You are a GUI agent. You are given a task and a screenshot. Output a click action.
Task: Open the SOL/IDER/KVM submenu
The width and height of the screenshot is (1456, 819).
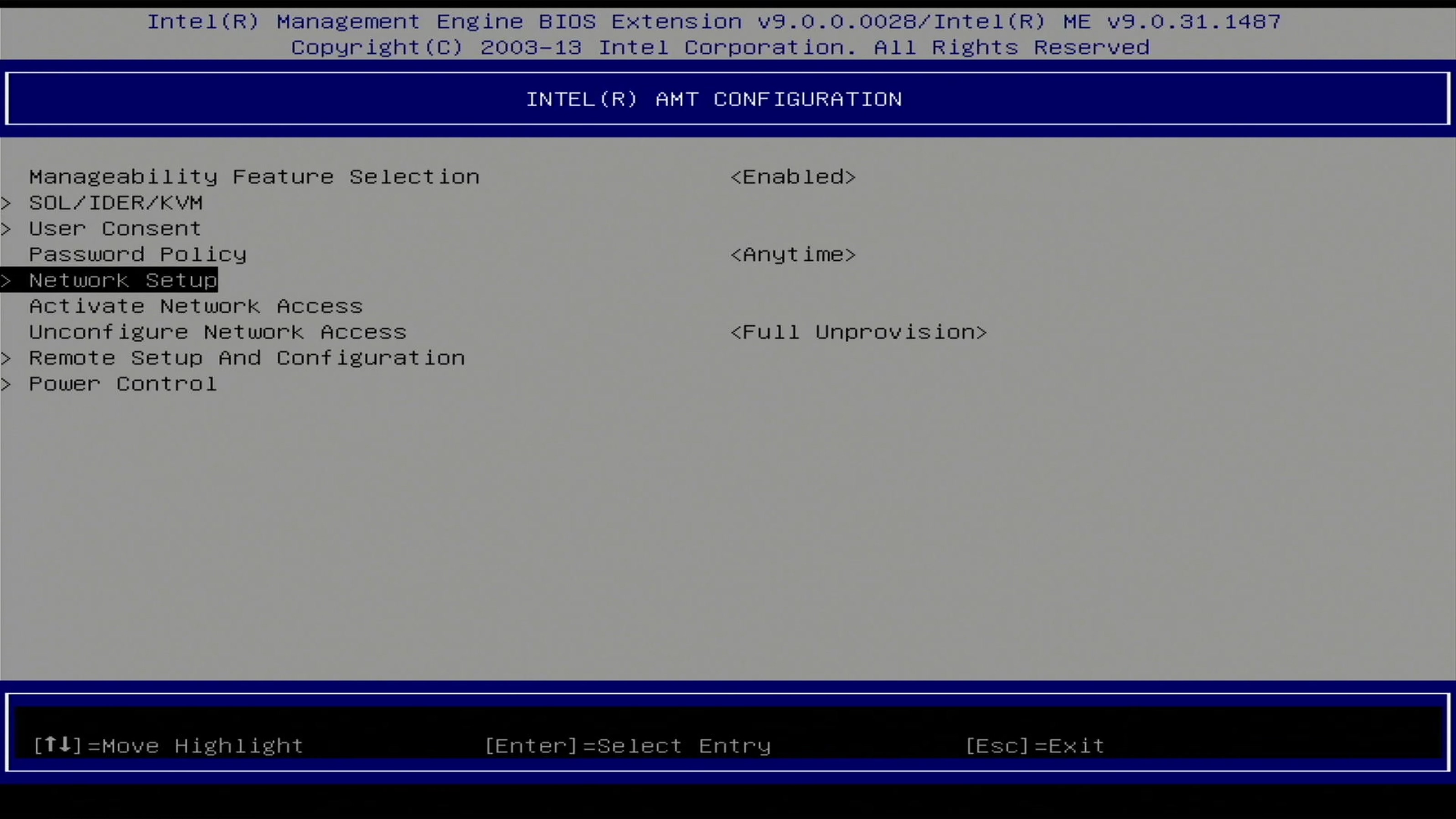(116, 203)
